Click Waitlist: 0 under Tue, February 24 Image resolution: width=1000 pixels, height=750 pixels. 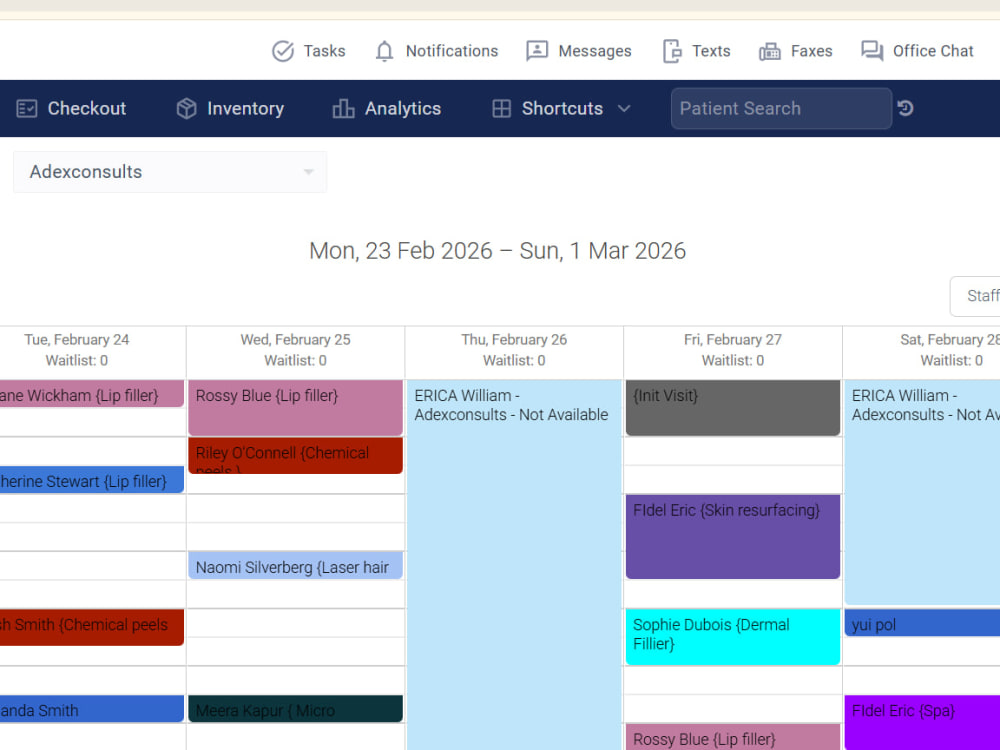[77, 361]
